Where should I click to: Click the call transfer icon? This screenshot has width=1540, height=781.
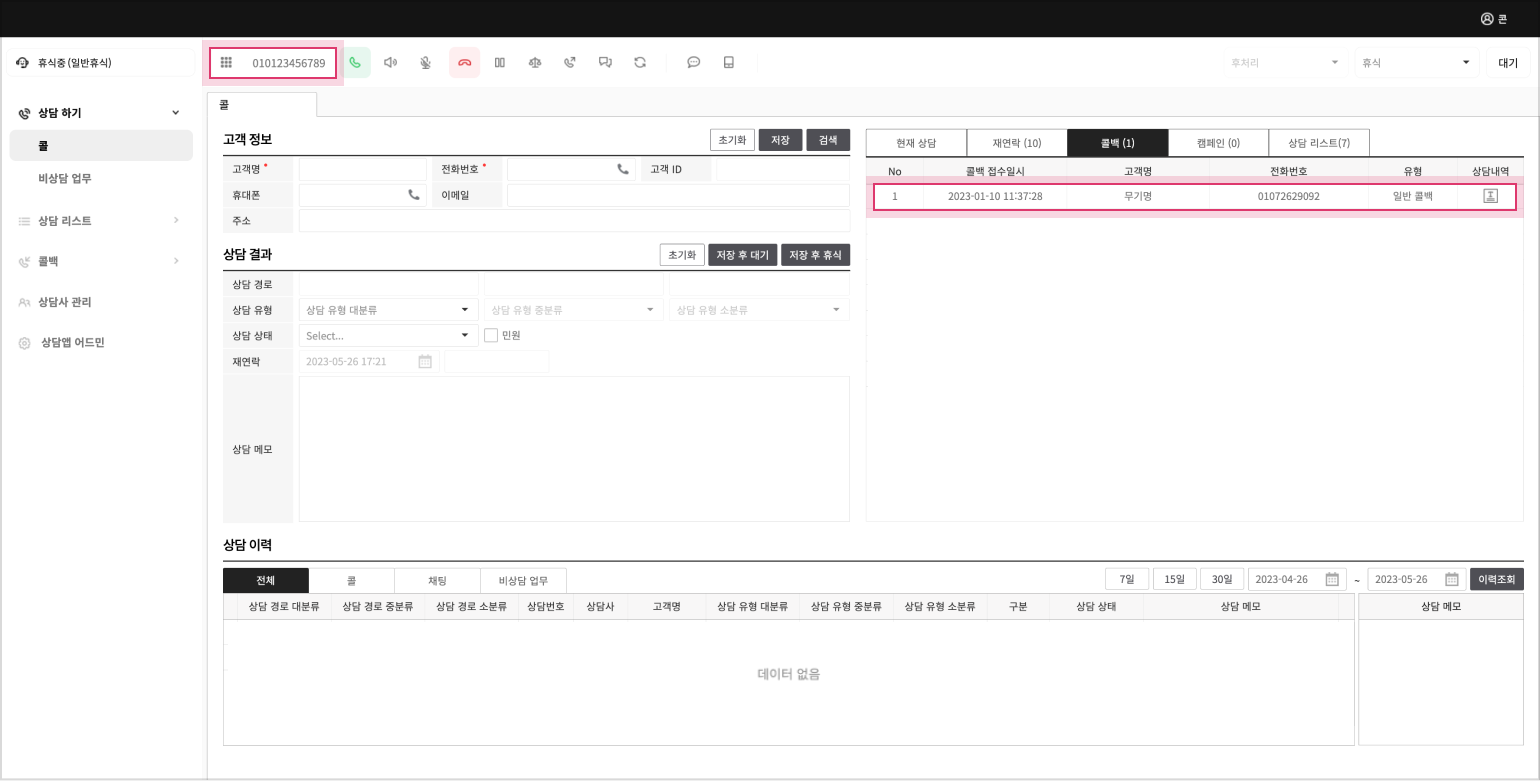pyautogui.click(x=570, y=63)
